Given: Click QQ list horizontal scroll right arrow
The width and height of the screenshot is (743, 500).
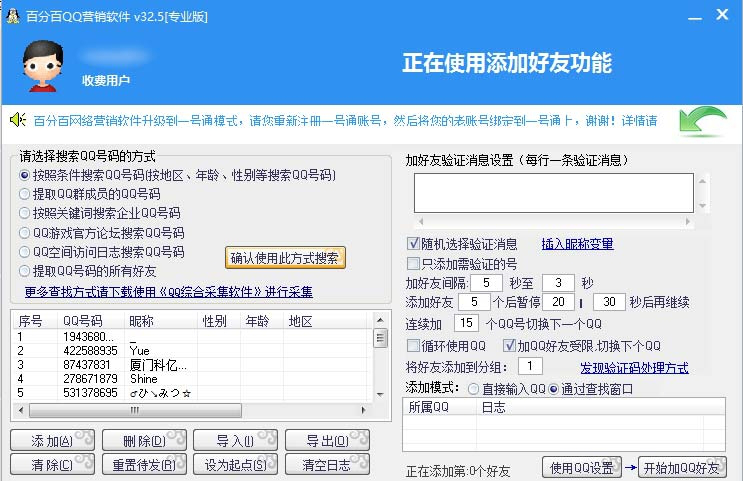Looking at the screenshot, I should [x=363, y=410].
